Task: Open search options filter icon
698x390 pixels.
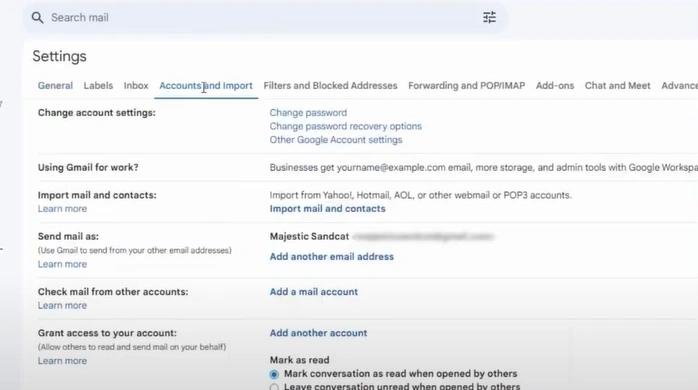Action: (489, 17)
